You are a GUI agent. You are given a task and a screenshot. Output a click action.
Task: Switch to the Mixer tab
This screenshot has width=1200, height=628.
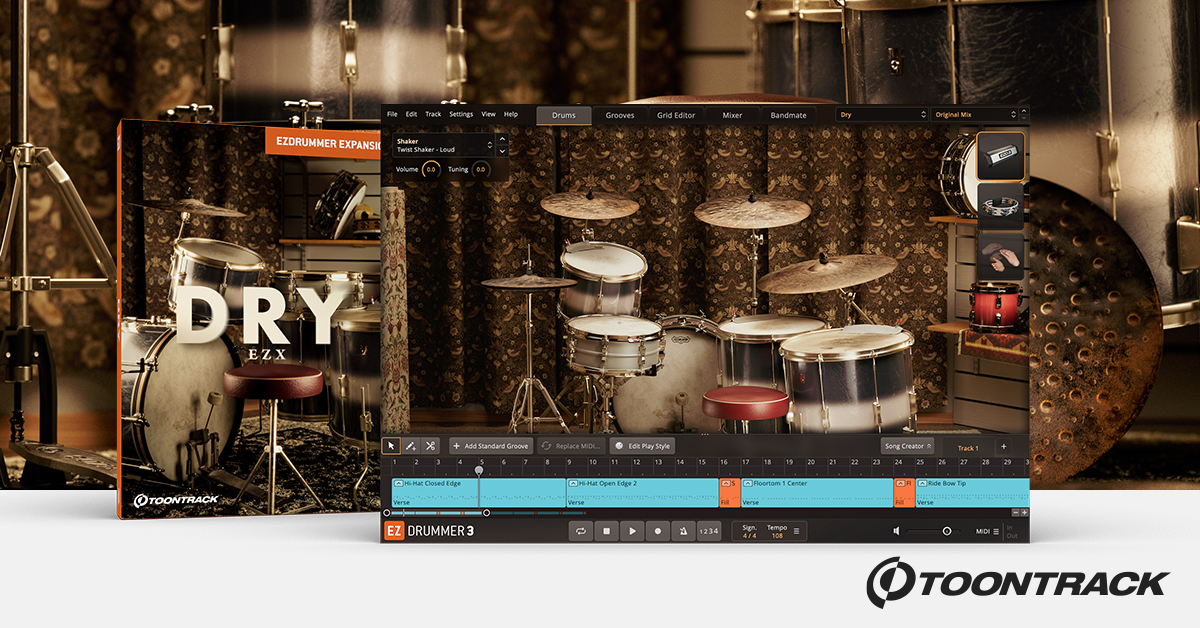732,115
